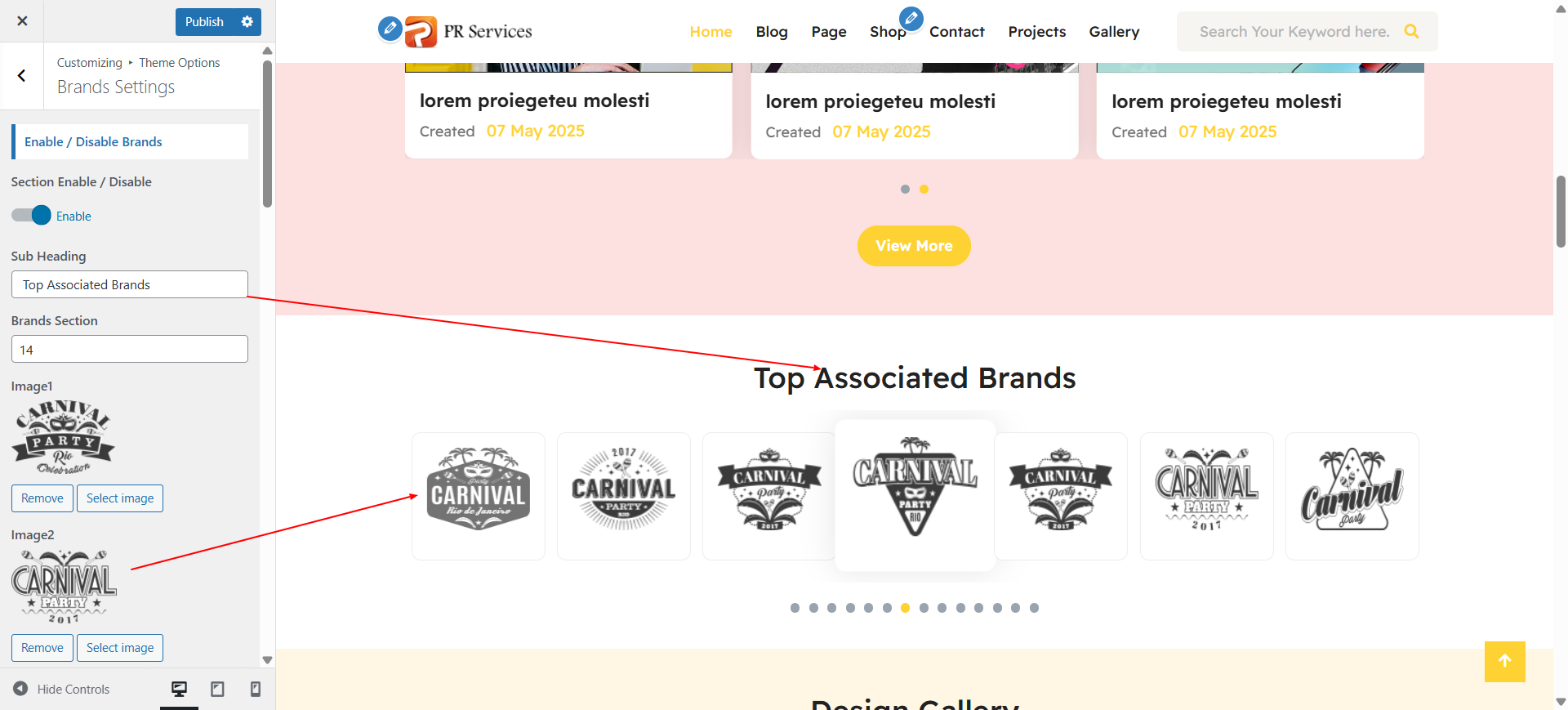Click the PR Services logo image
Viewport: 1568px width, 710px height.
coord(421,32)
